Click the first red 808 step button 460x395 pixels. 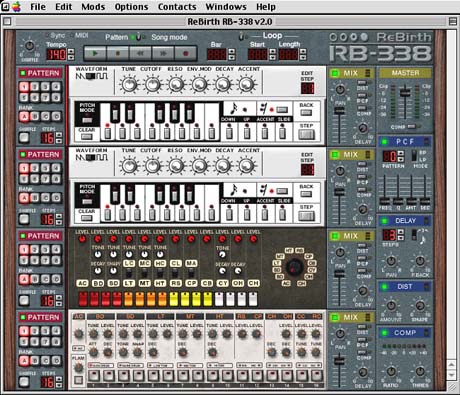click(x=83, y=299)
